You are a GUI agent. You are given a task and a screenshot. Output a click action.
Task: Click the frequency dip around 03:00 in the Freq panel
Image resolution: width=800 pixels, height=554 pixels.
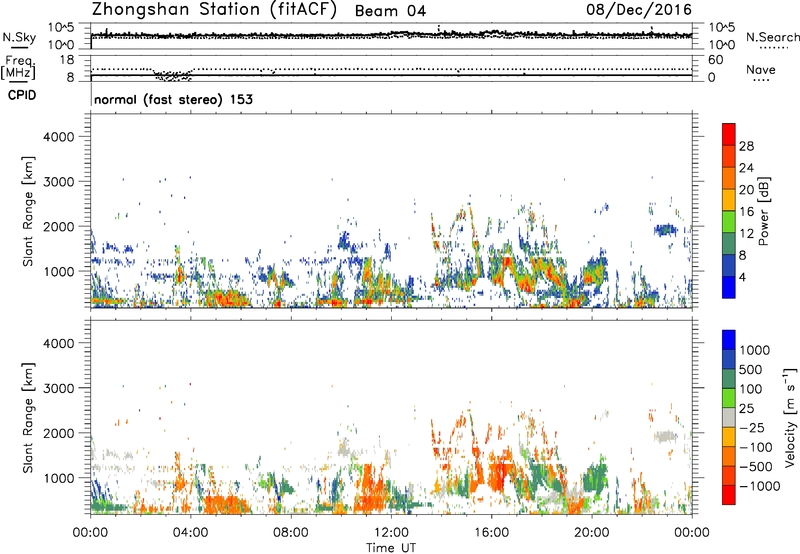point(173,76)
